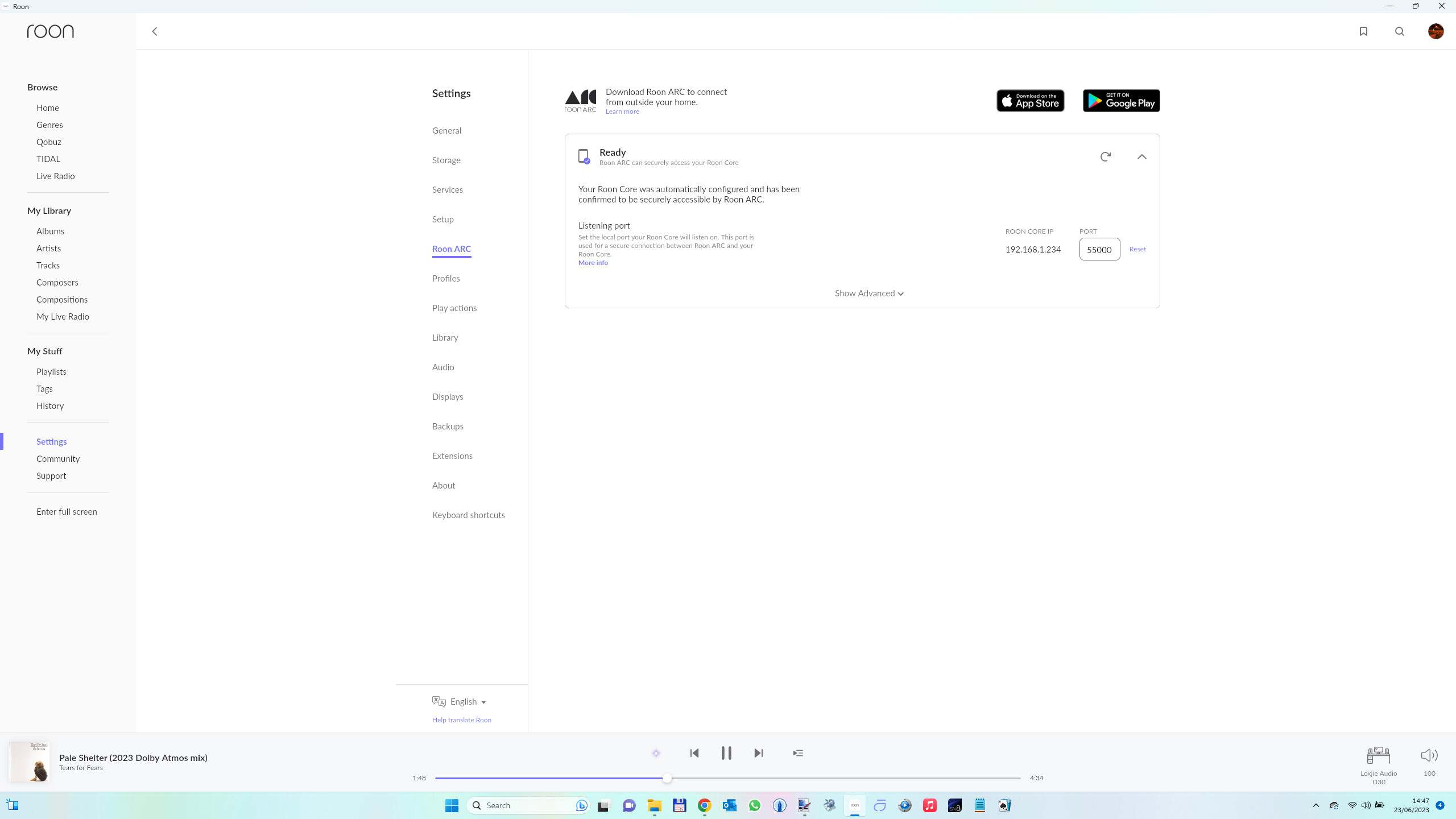Open TIDAL in sidebar
1456x819 pixels.
coord(48,159)
